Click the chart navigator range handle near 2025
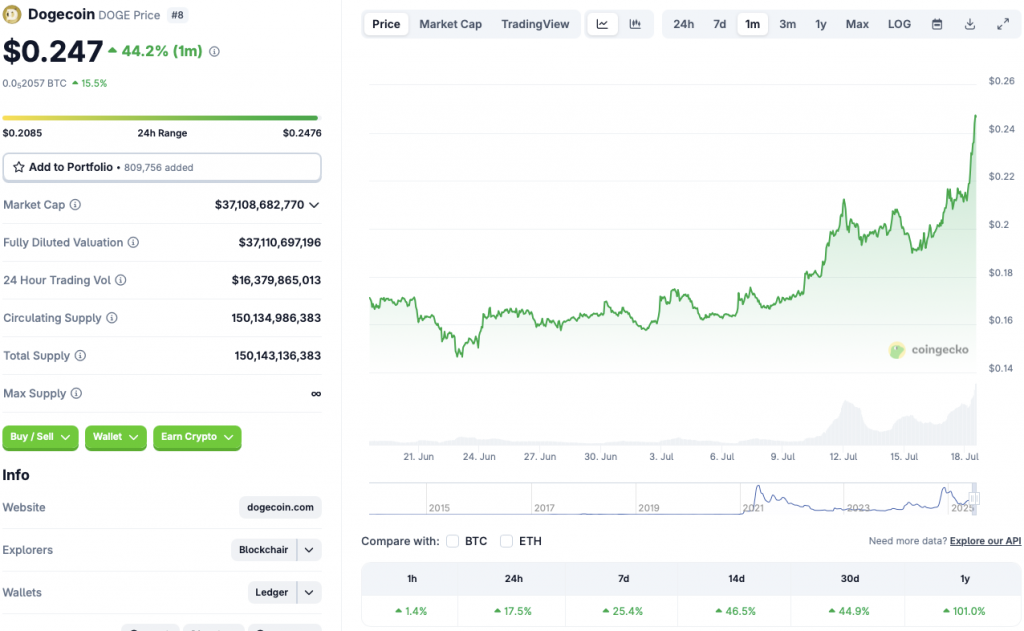 coord(973,499)
